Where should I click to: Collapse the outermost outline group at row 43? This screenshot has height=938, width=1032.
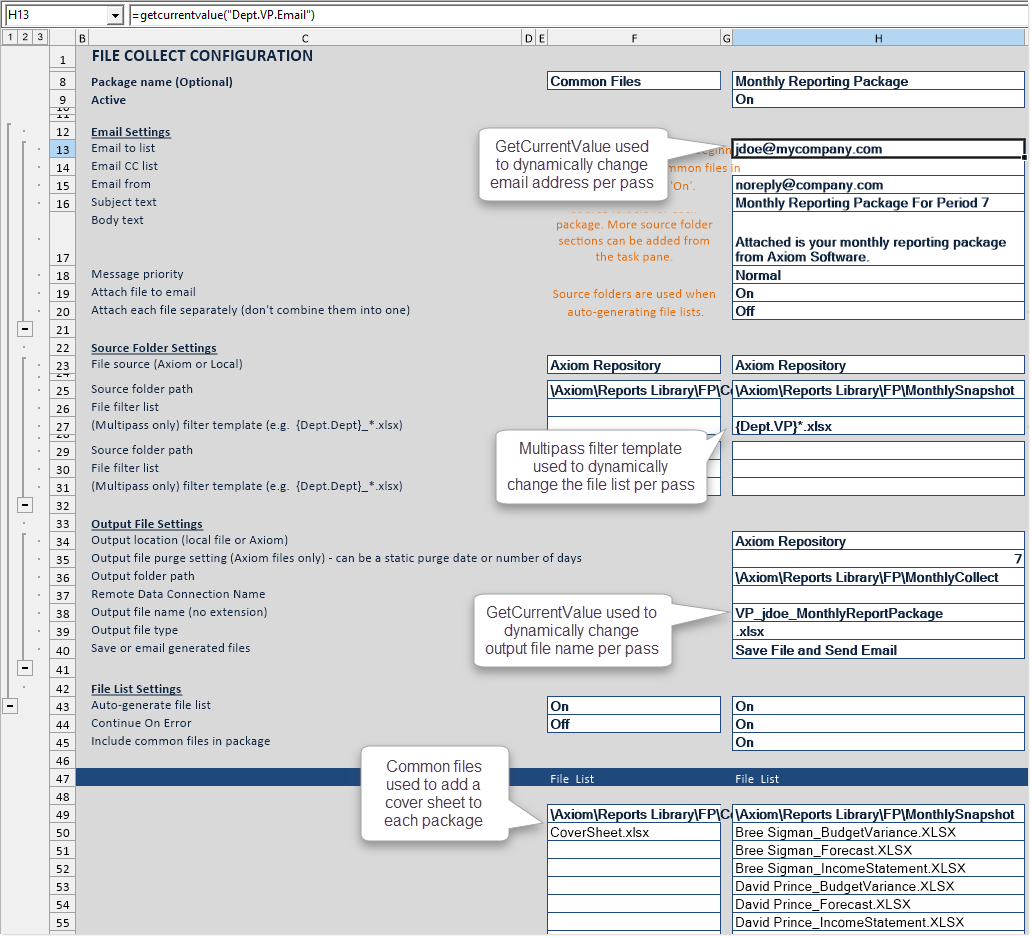[10, 706]
